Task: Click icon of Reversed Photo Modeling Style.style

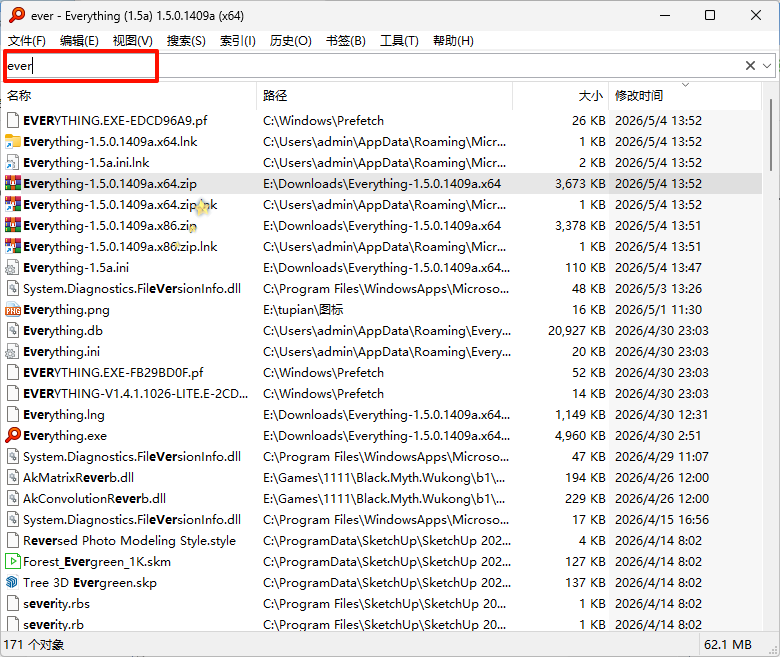Action: pos(12,541)
